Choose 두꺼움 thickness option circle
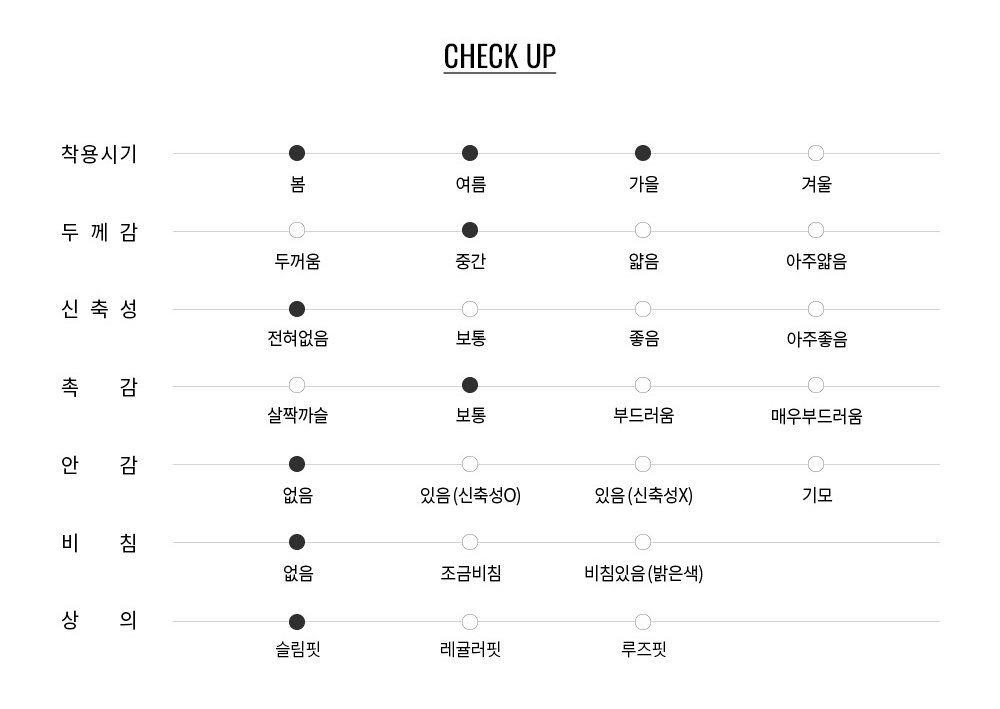 tap(297, 231)
